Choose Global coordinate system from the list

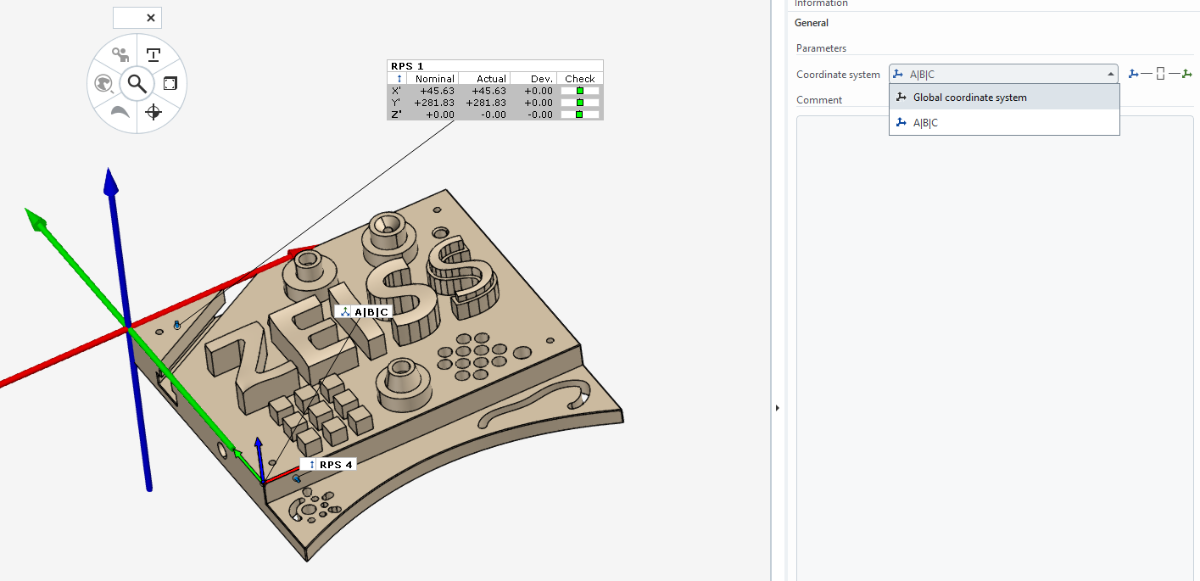click(x=969, y=97)
